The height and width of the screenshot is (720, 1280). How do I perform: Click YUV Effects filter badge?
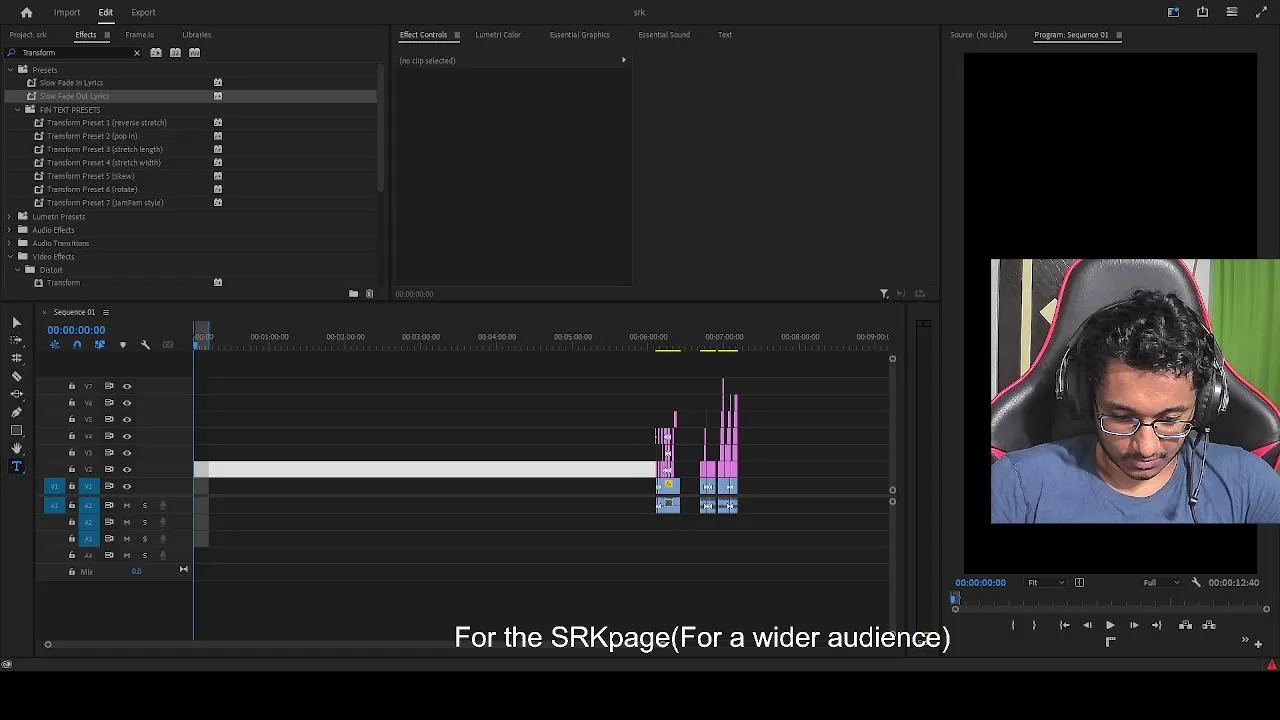194,52
